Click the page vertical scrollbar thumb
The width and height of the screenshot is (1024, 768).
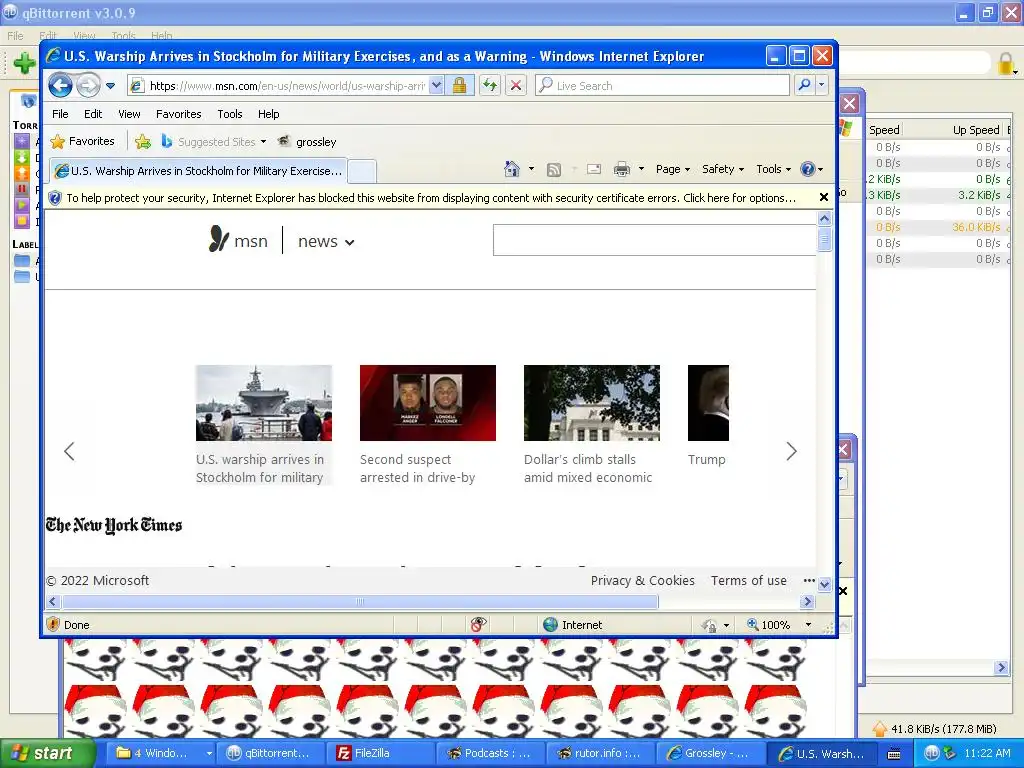(x=824, y=240)
